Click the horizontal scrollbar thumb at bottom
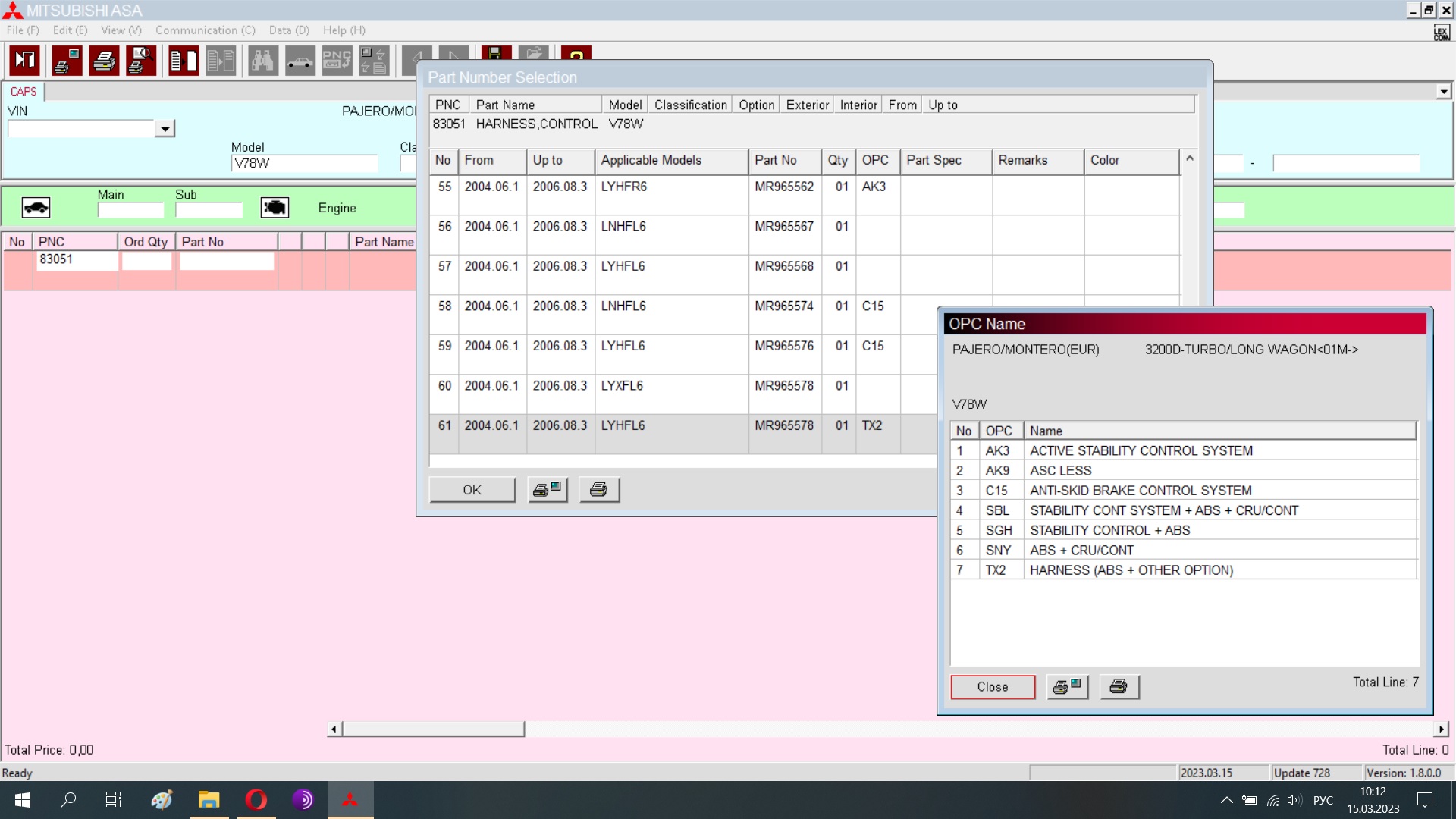1456x819 pixels. click(433, 729)
